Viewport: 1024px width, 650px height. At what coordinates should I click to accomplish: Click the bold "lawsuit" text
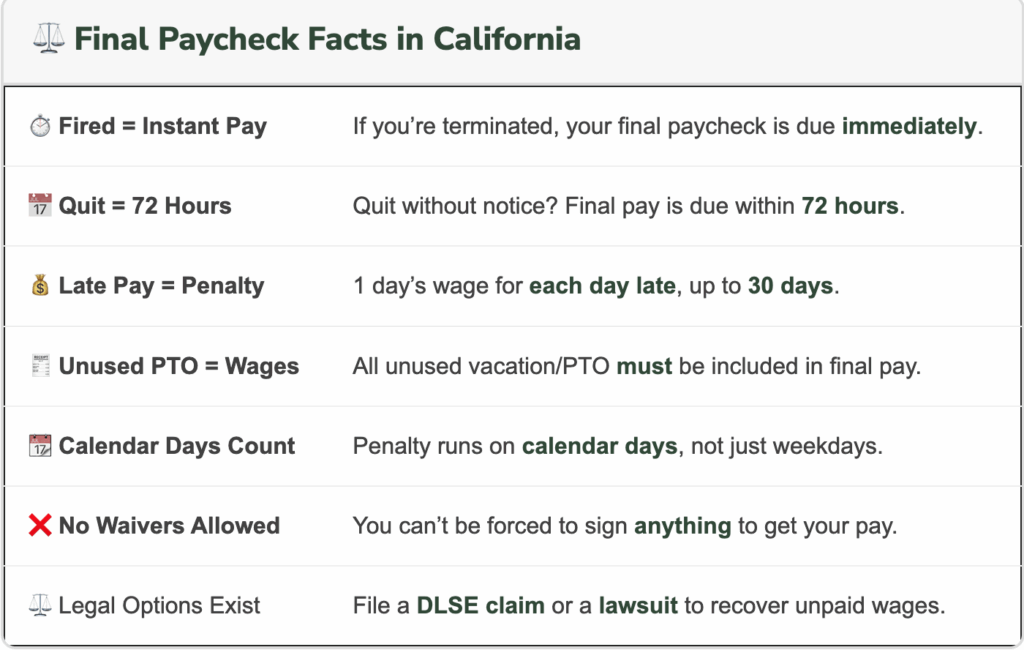[x=638, y=606]
